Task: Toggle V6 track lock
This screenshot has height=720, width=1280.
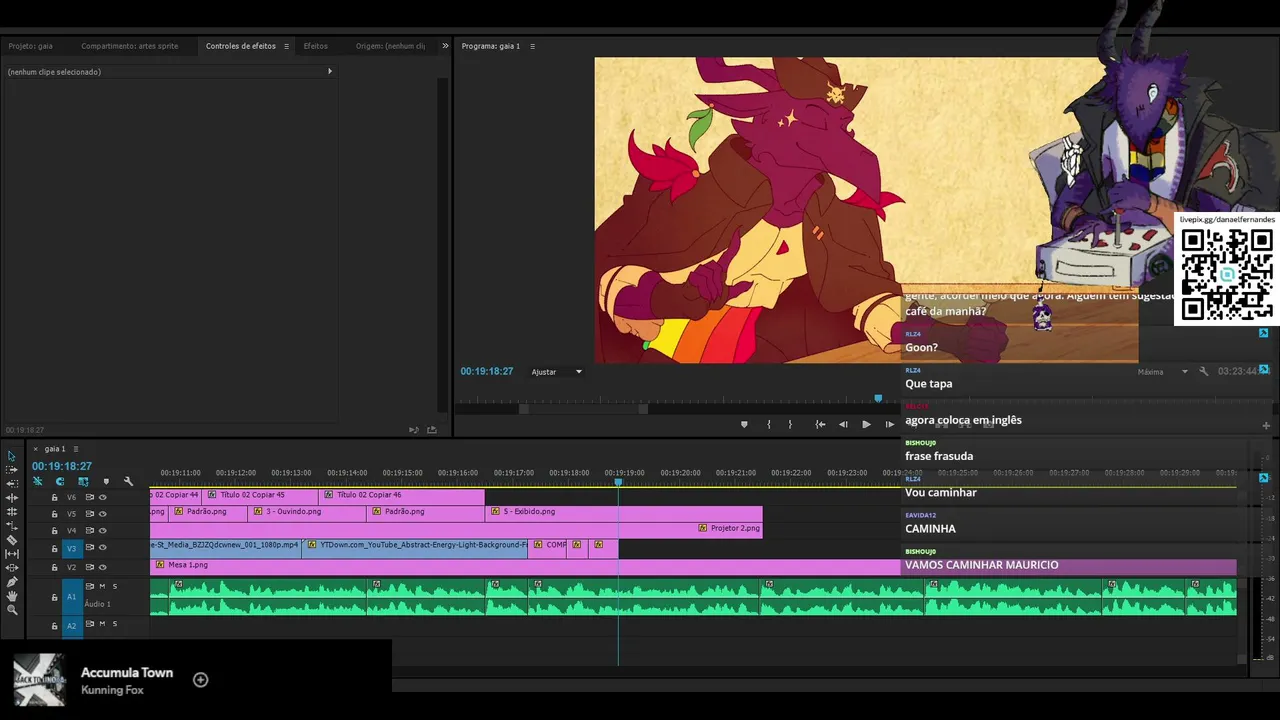Action: click(x=54, y=497)
